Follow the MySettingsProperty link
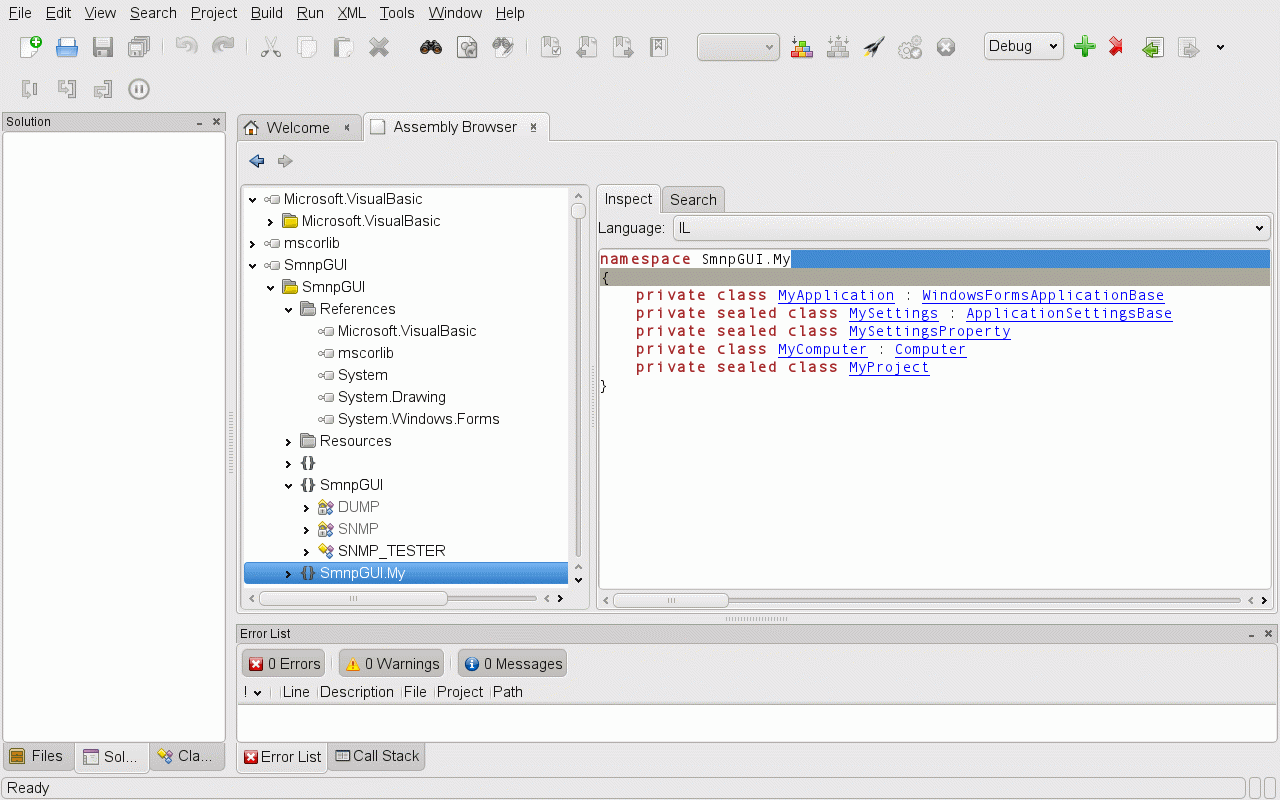This screenshot has height=800, width=1280. (929, 331)
